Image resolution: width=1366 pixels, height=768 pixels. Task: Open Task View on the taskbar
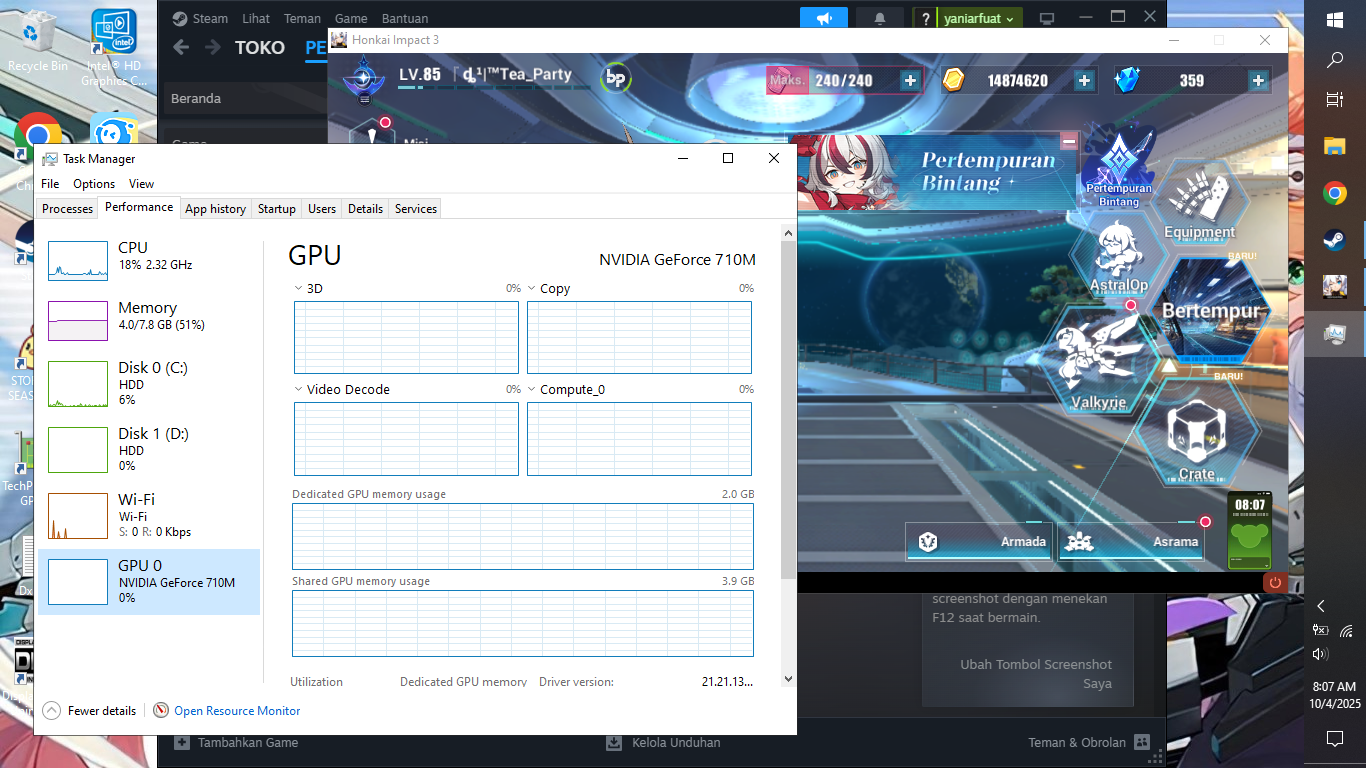point(1334,99)
